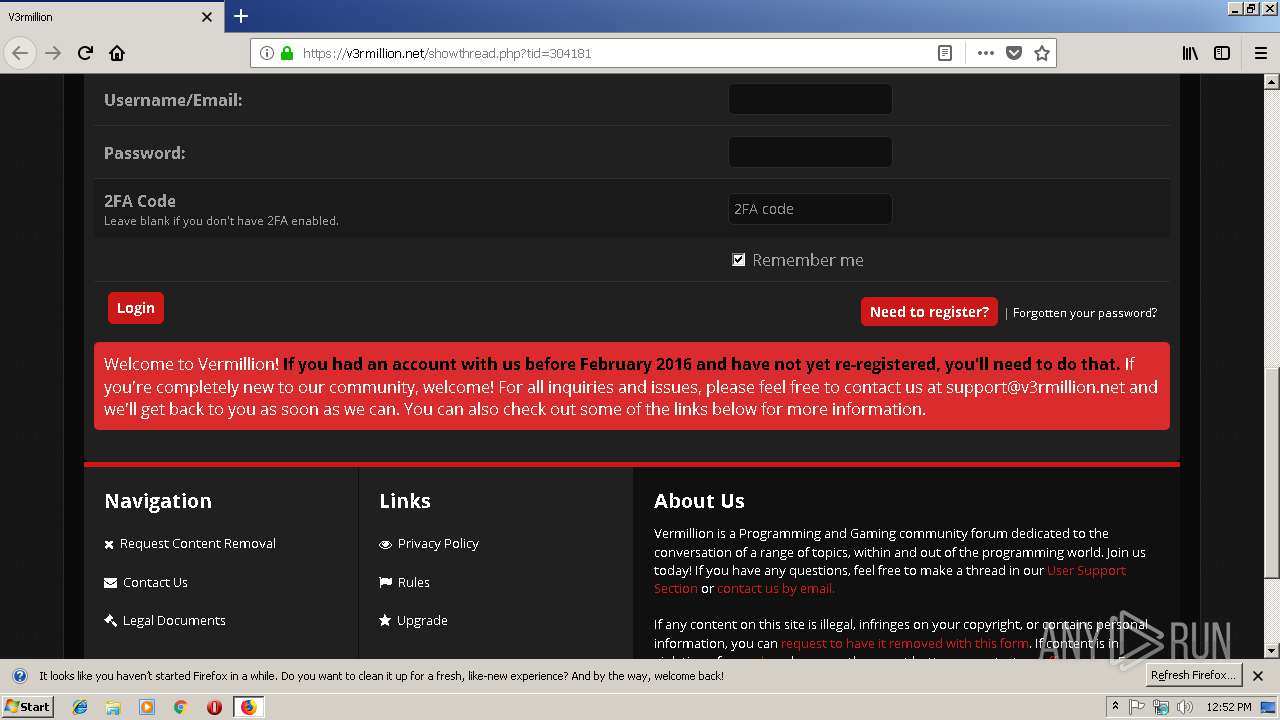Image resolution: width=1280 pixels, height=720 pixels.
Task: Click envelope icon beside Contact Us
Action: pos(110,582)
